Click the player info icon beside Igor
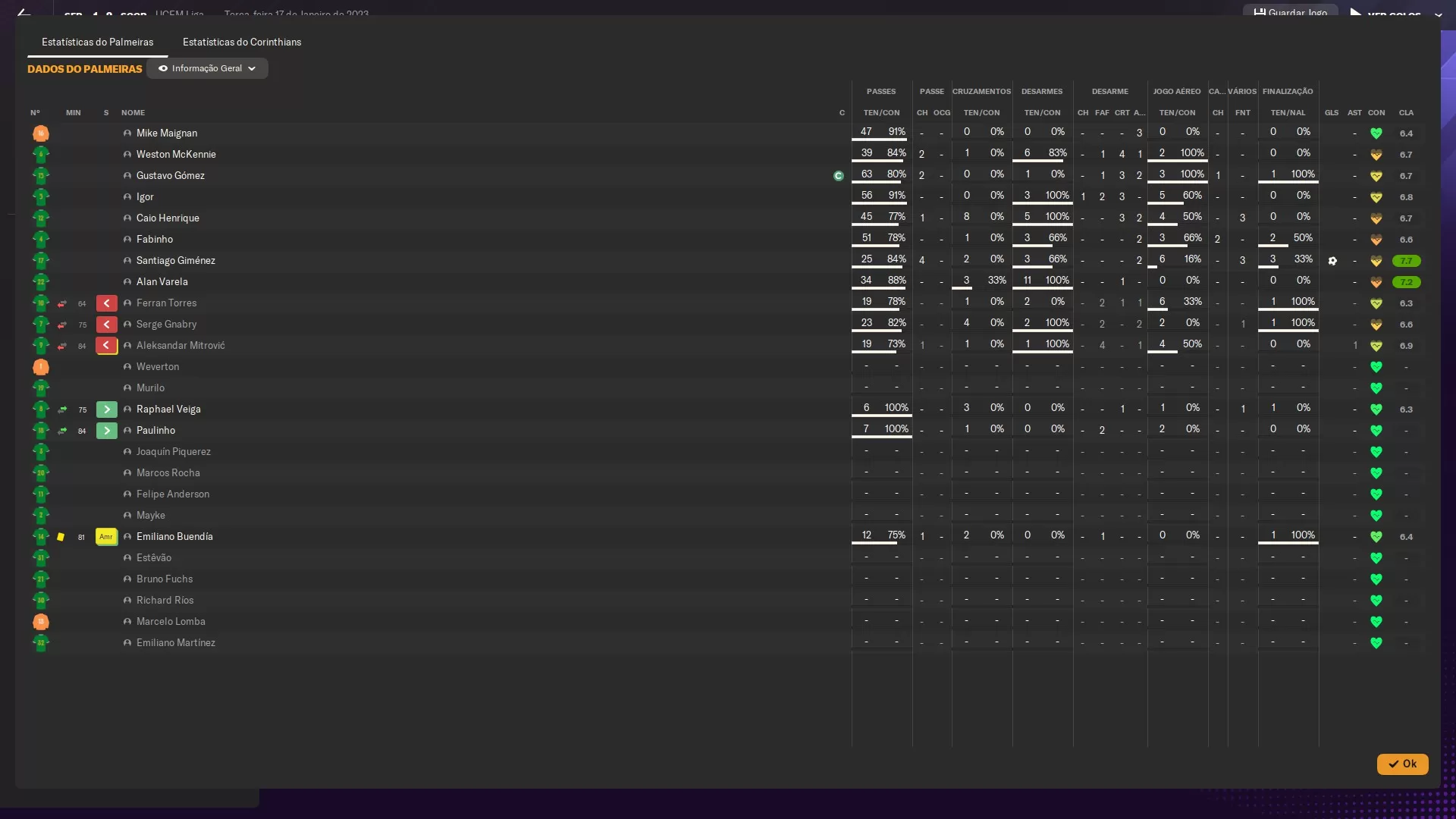Image resolution: width=1456 pixels, height=819 pixels. (127, 197)
